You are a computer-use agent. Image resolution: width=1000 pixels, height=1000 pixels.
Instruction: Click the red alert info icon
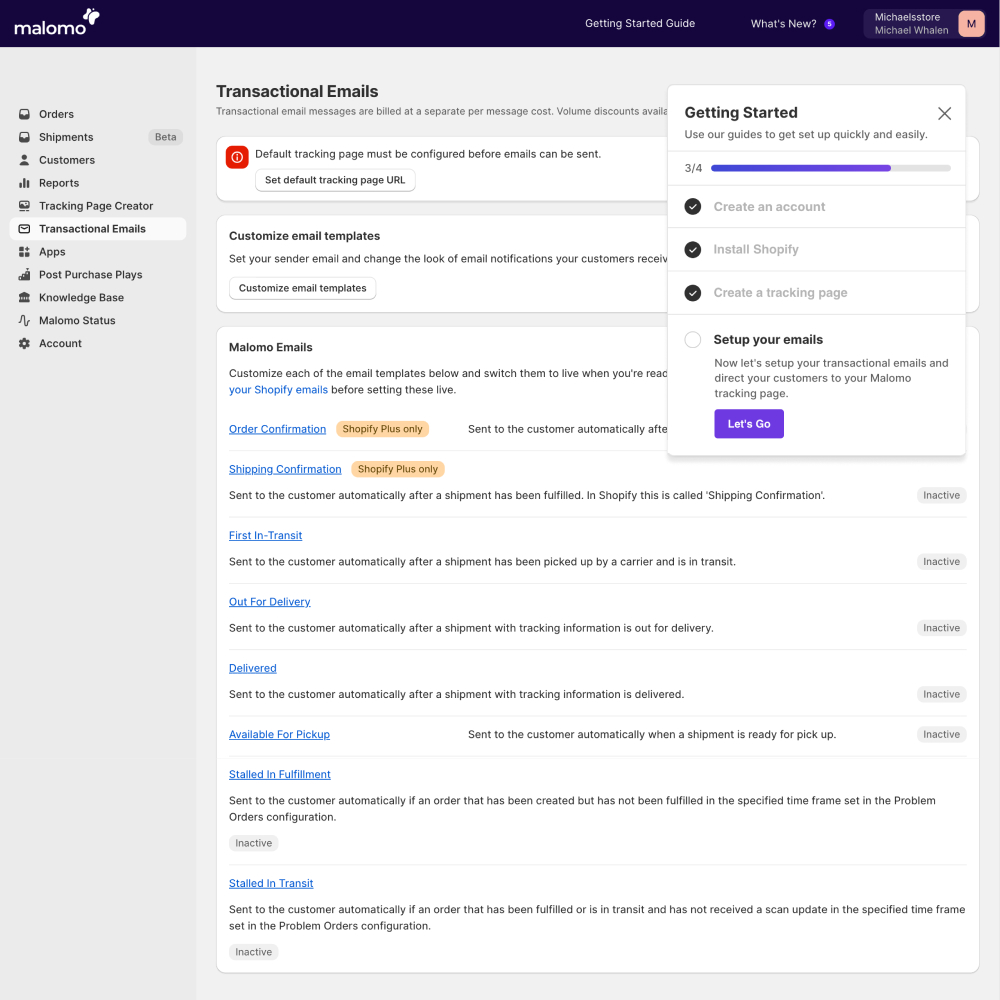coord(237,157)
